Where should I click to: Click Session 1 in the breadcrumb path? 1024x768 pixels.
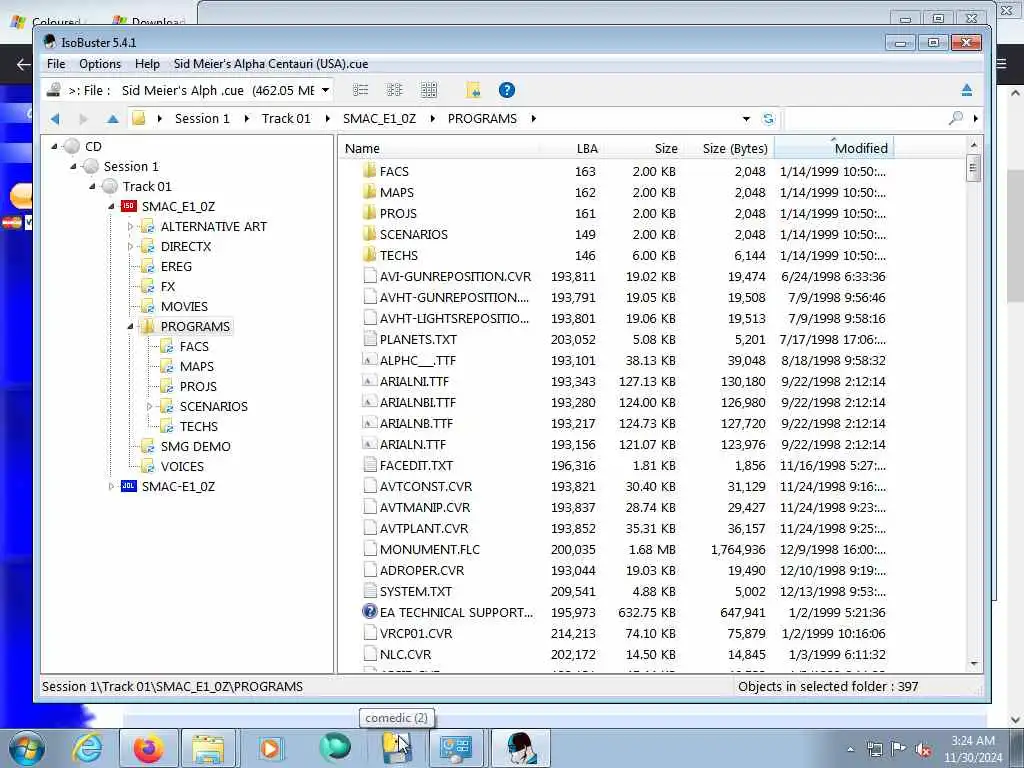(x=202, y=119)
